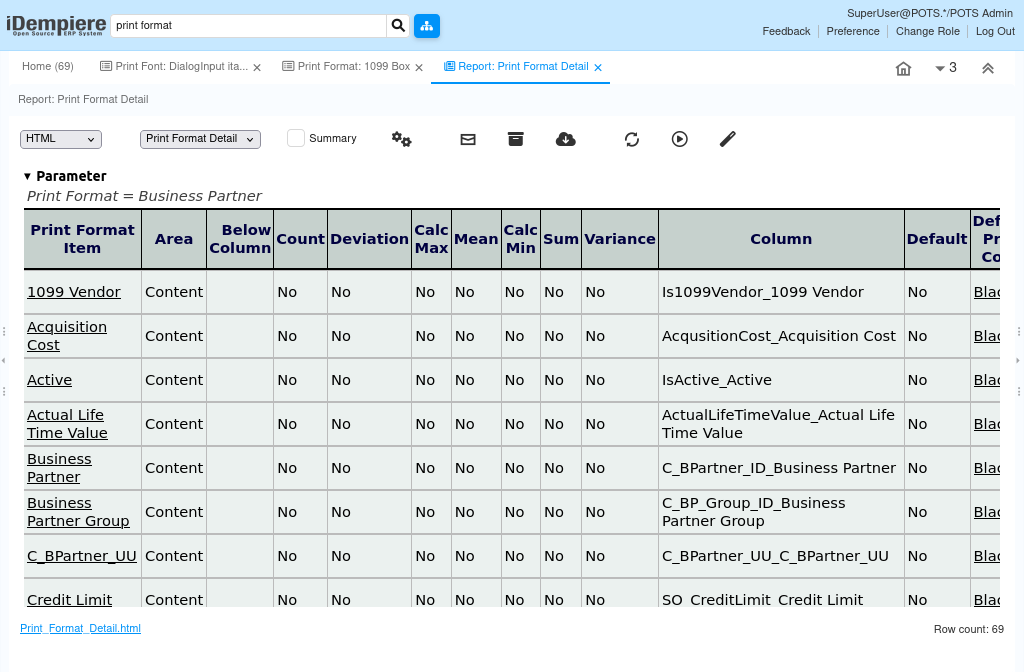Collapse header with double chevron icon
Screen dimensions: 1024x672
988,69
